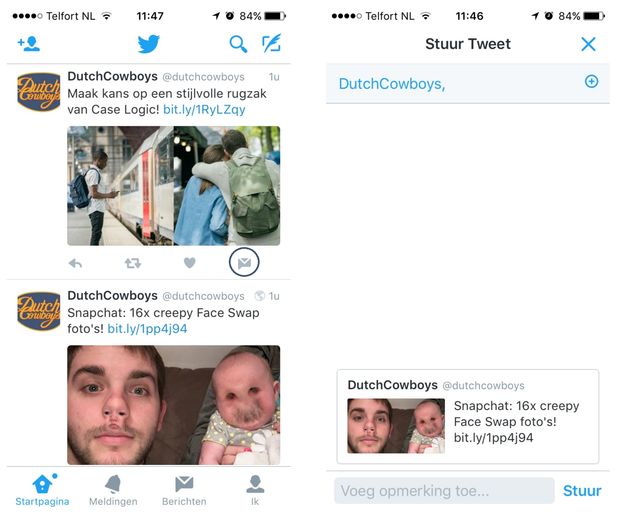Open the search magnifier icon
The image size is (630, 517).
(238, 44)
